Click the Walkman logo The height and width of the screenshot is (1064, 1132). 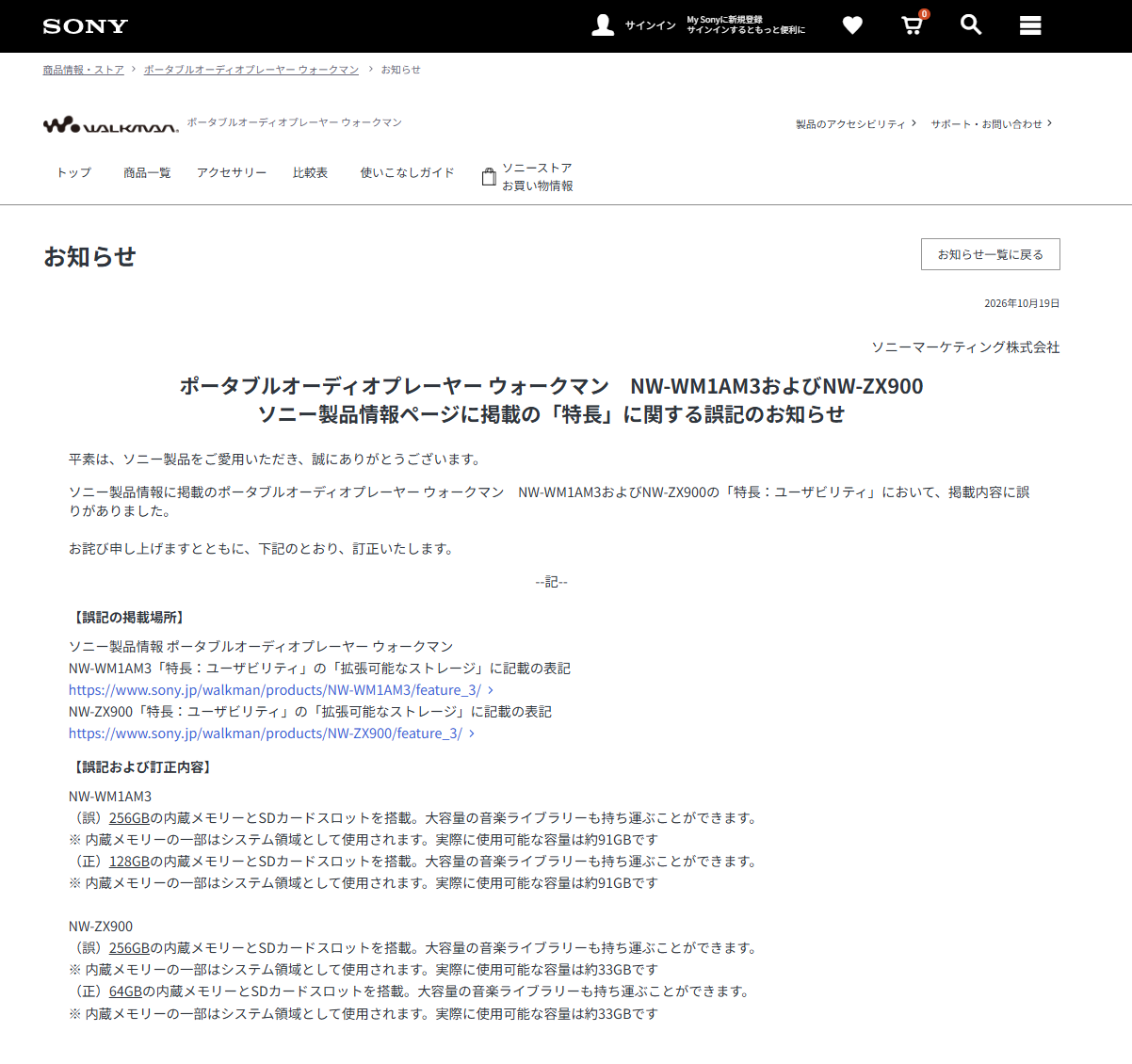tap(110, 125)
